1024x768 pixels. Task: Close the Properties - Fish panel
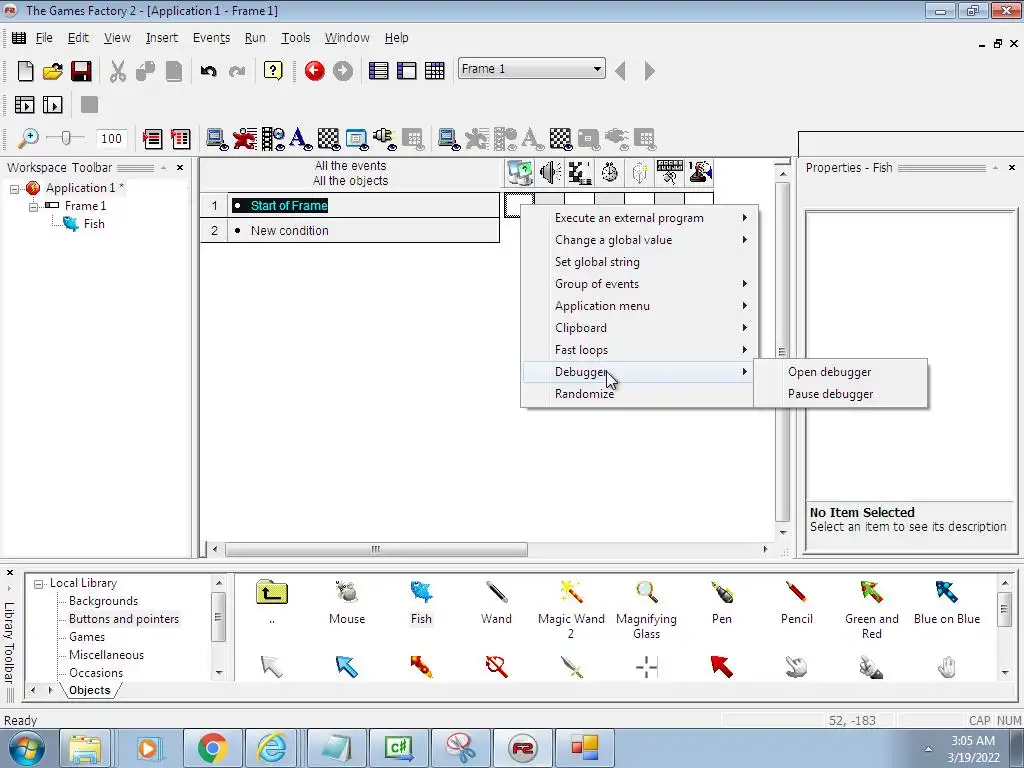1012,168
